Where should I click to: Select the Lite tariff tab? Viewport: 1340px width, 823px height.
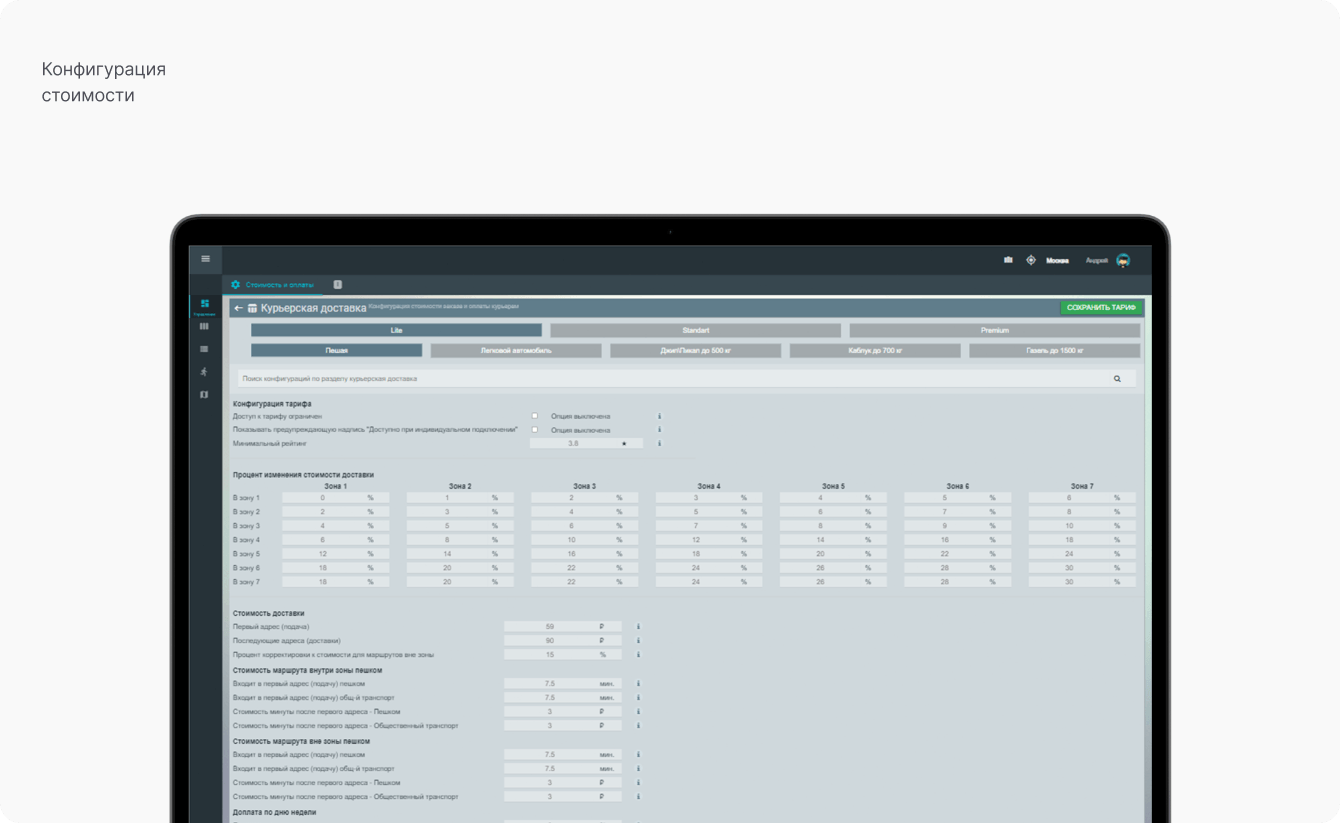(396, 330)
